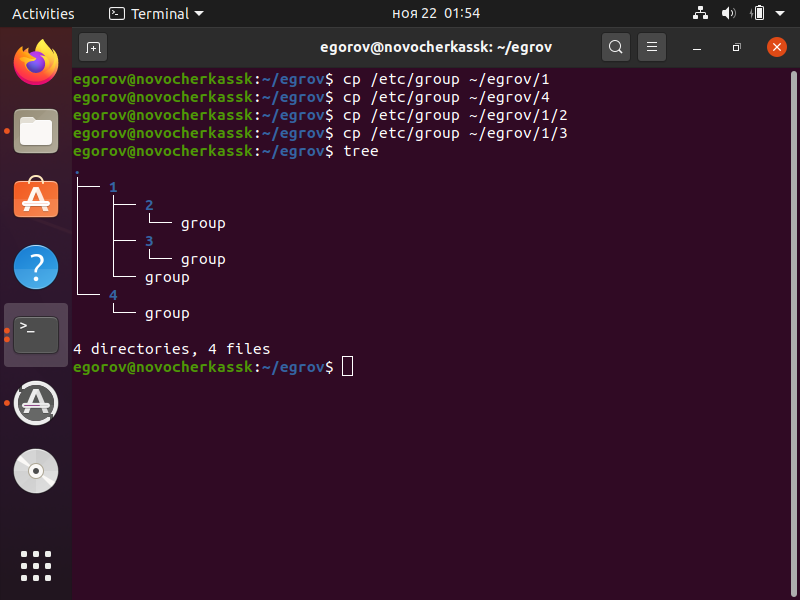800x600 pixels.
Task: Open the Activities overview
Action: tap(43, 14)
